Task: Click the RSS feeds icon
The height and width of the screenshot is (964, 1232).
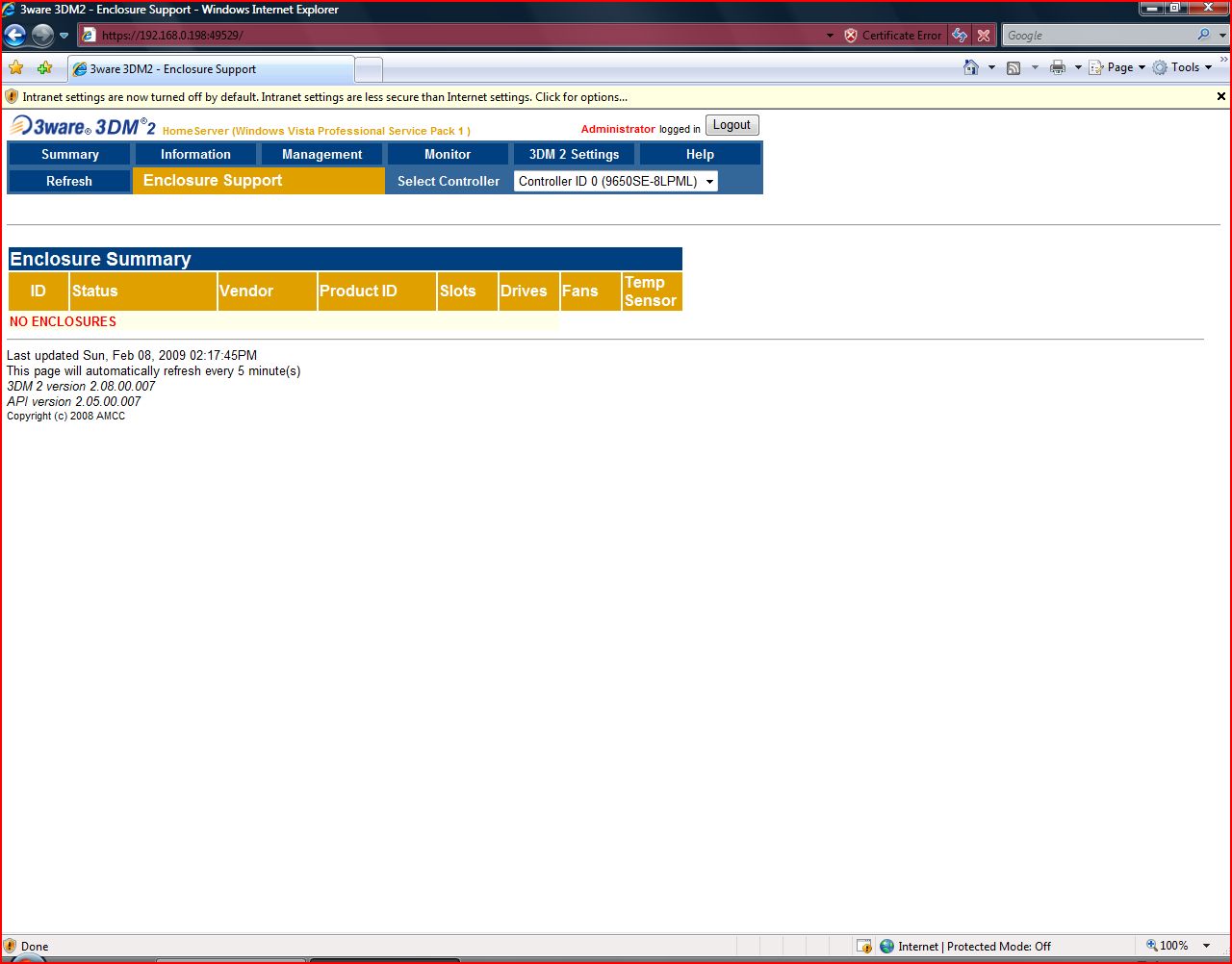Action: (1014, 67)
